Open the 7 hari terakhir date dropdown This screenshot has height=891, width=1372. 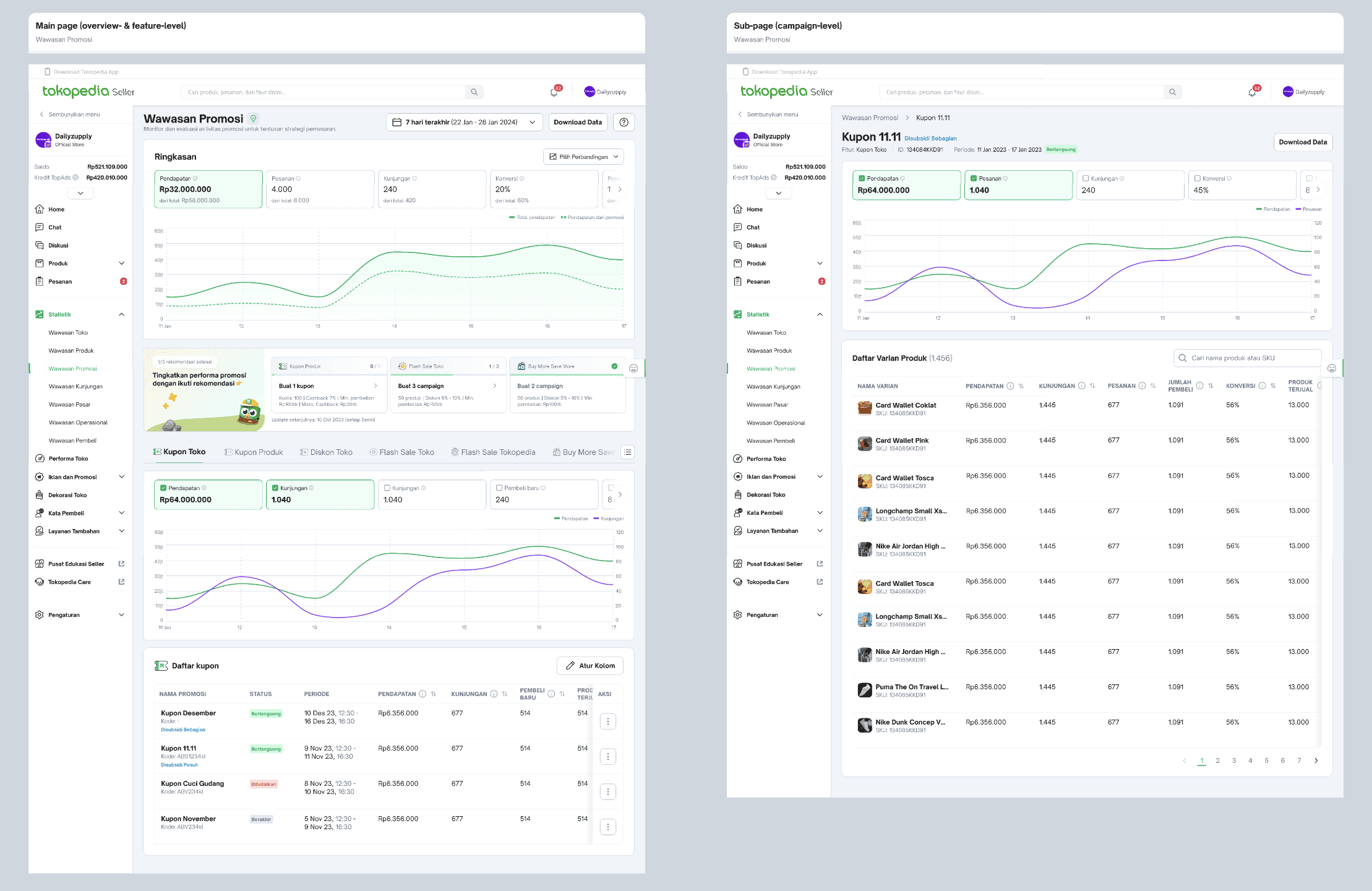(464, 123)
